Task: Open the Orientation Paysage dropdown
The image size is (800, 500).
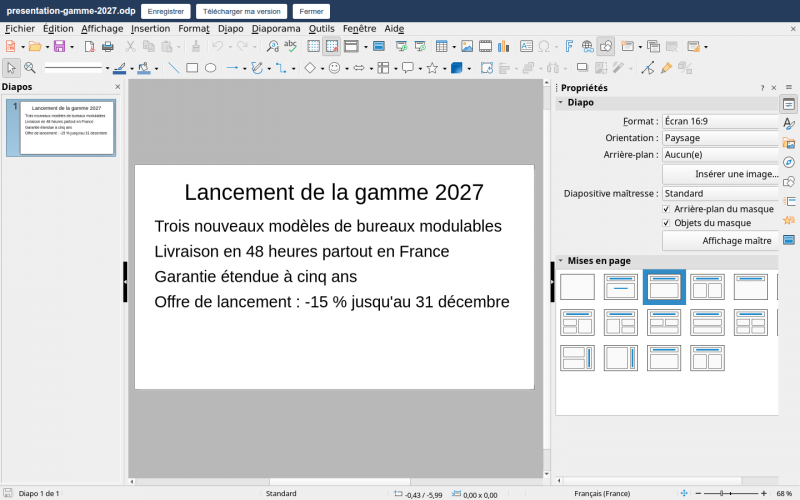Action: point(720,138)
